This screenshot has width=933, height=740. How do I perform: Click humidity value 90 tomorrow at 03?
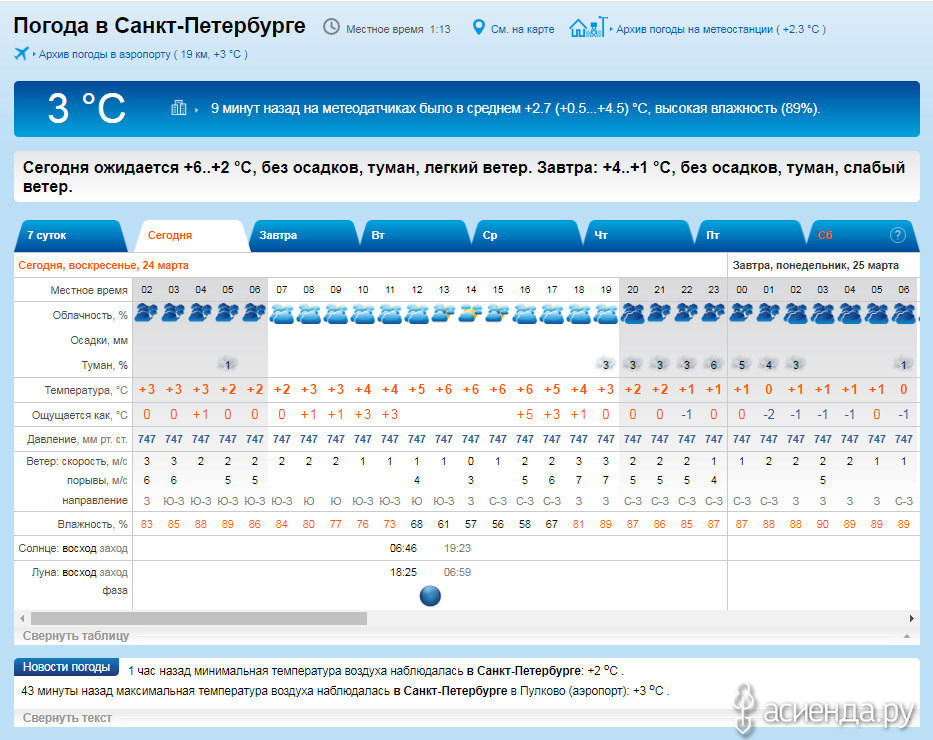click(x=822, y=524)
